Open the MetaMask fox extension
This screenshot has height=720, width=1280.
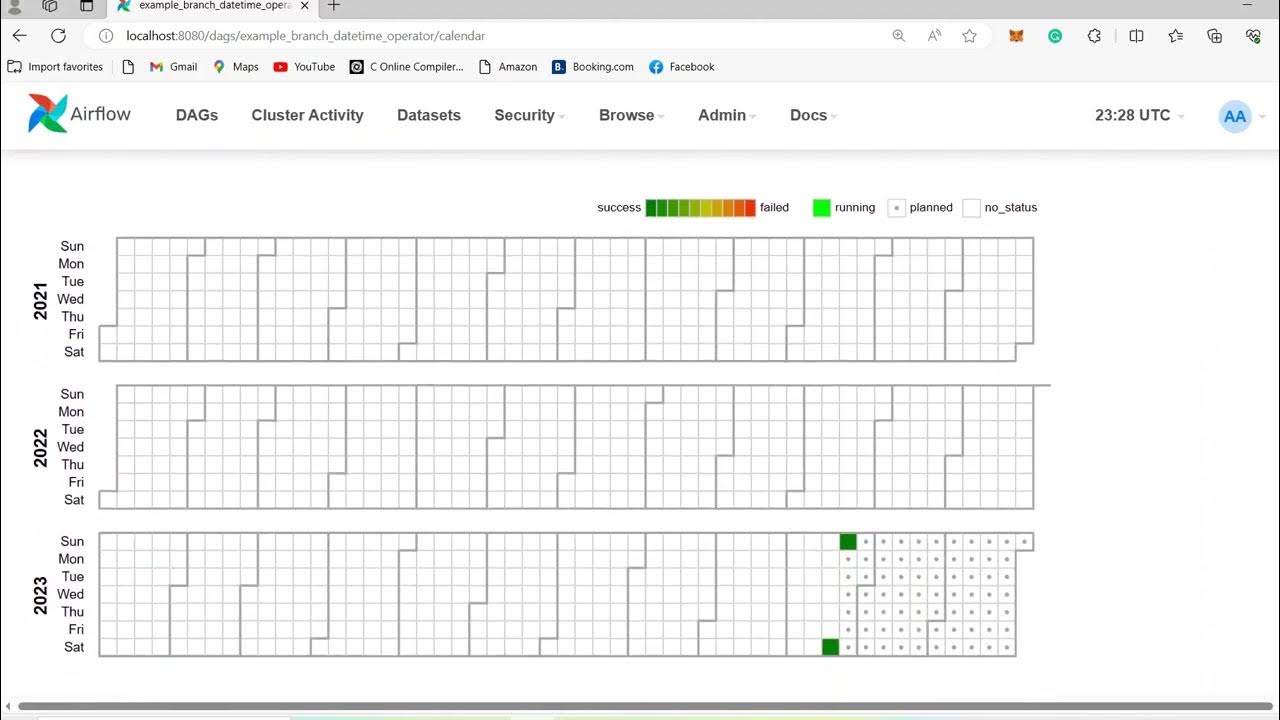(x=1016, y=36)
